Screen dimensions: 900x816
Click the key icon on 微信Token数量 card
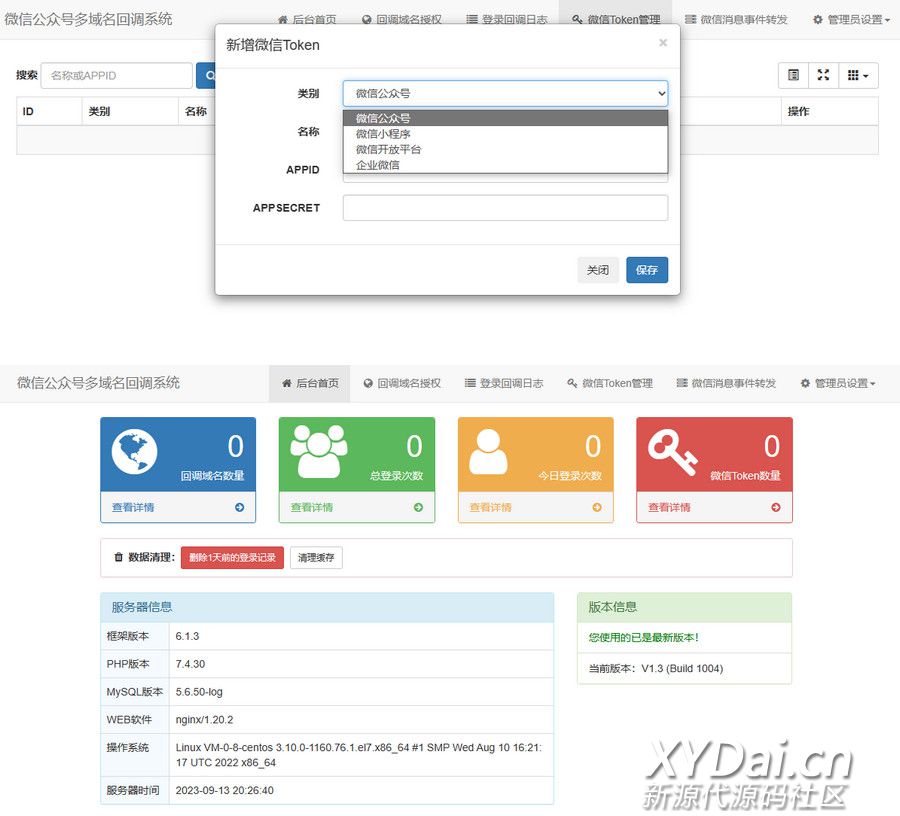pyautogui.click(x=673, y=450)
